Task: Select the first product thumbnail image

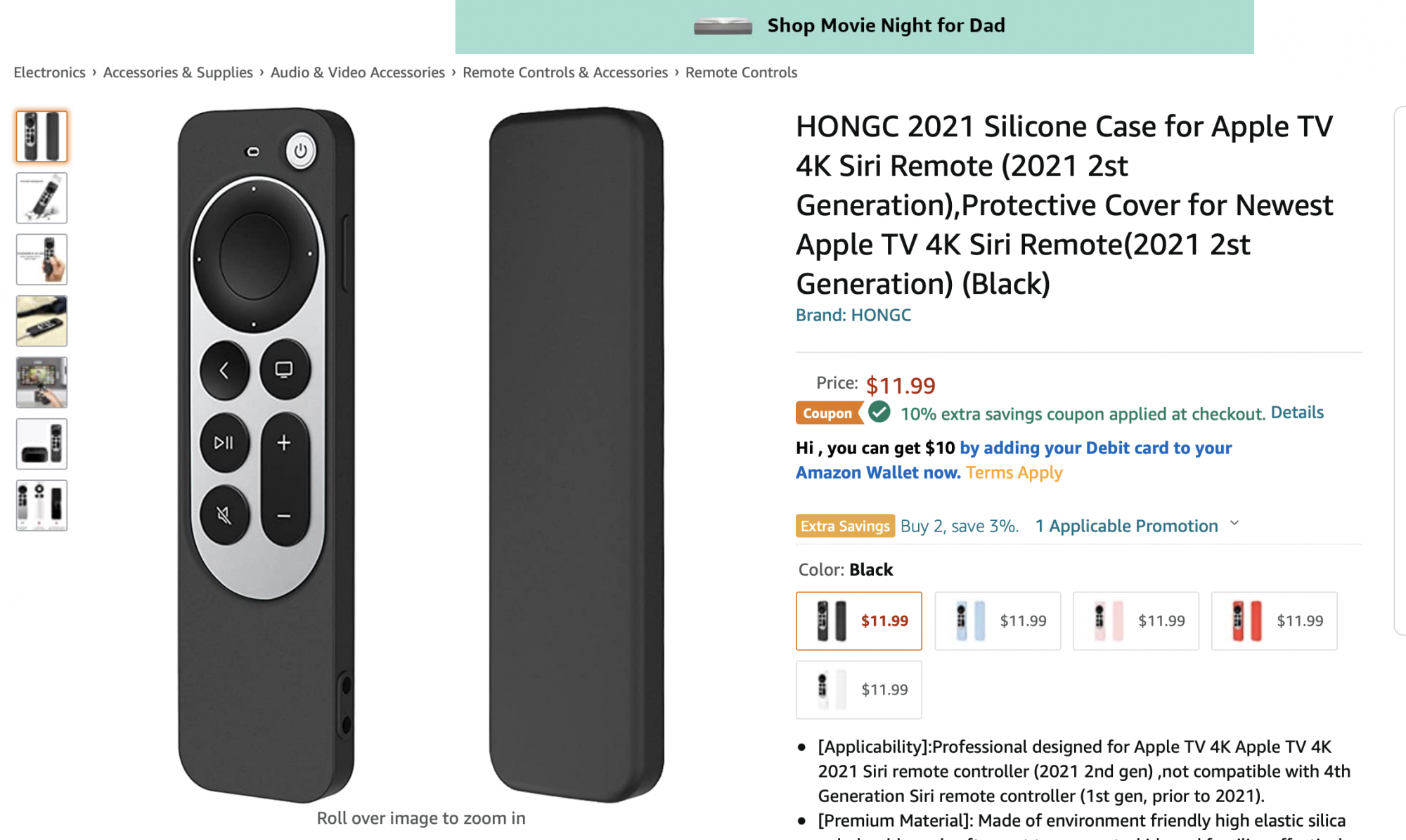Action: (x=41, y=136)
